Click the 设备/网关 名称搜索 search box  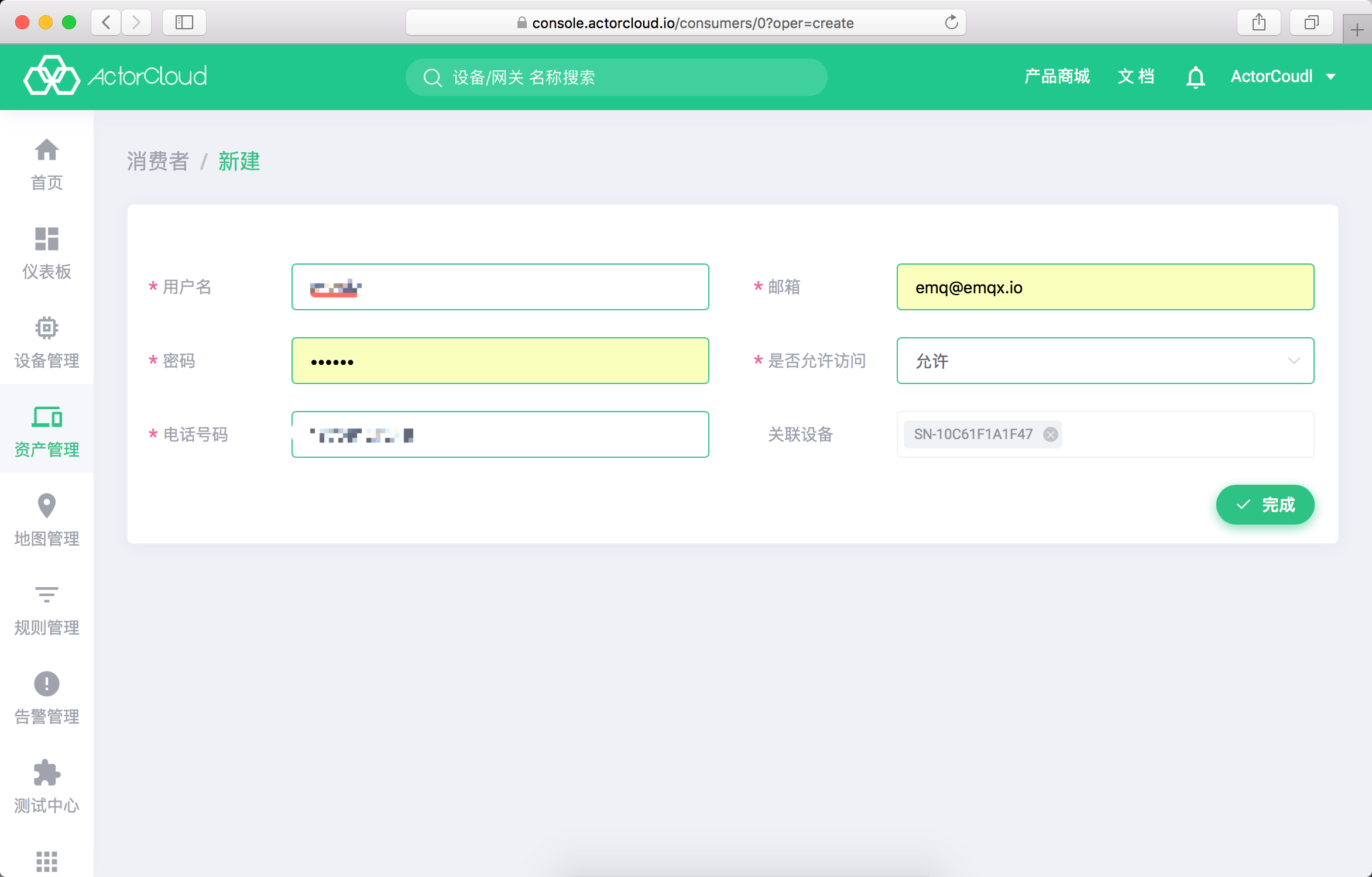click(x=616, y=77)
